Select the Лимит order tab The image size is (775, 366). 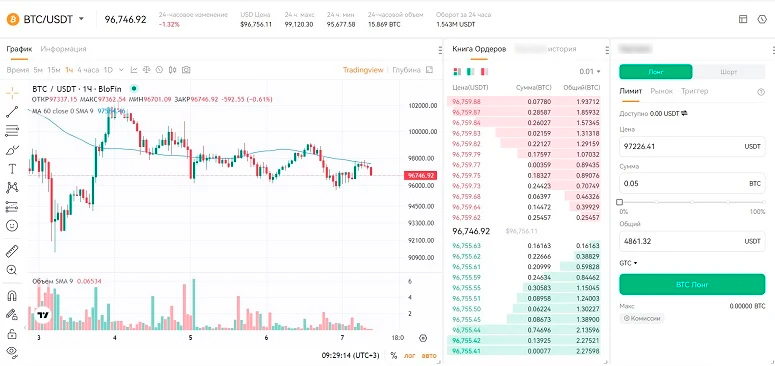tap(631, 91)
